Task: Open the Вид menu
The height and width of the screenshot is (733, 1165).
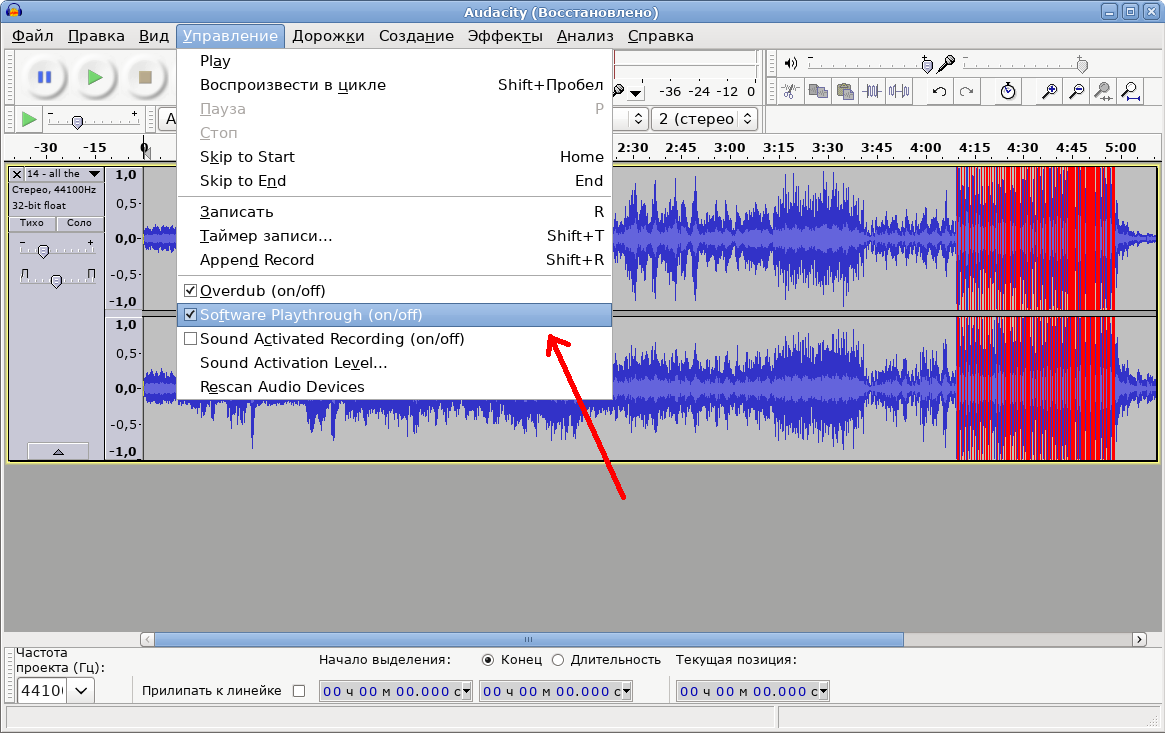Action: [x=154, y=36]
